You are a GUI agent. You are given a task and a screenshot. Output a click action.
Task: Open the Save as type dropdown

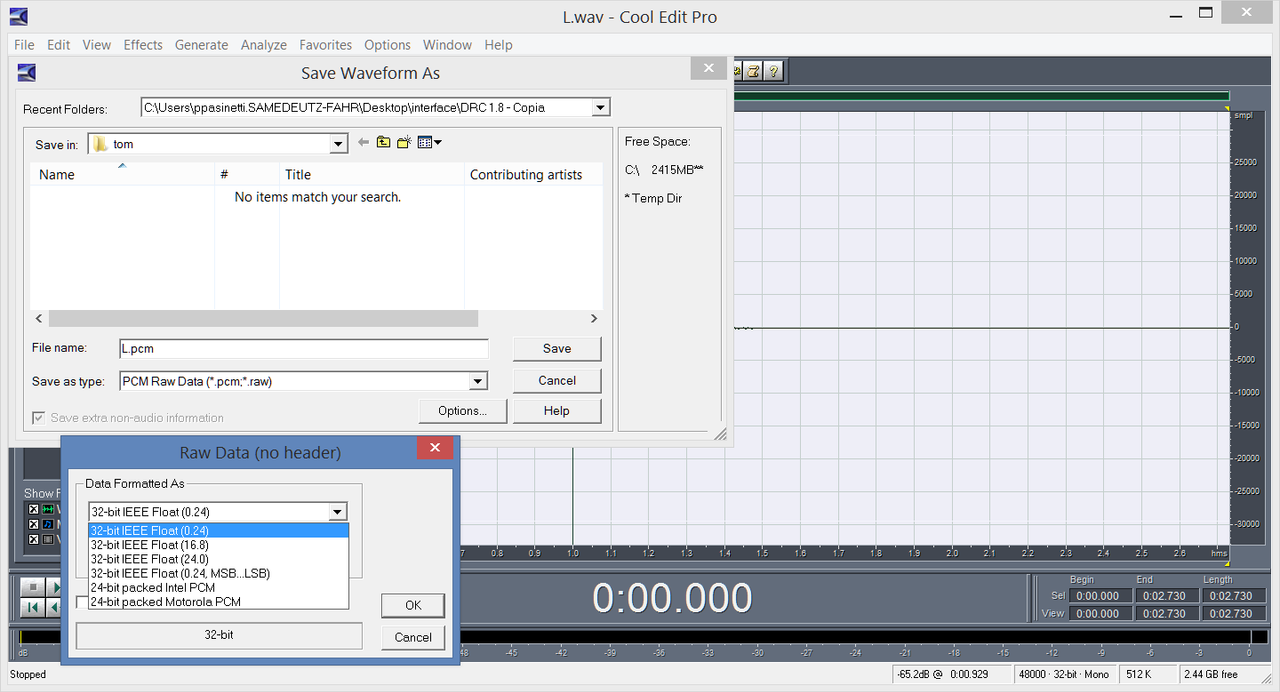point(478,381)
